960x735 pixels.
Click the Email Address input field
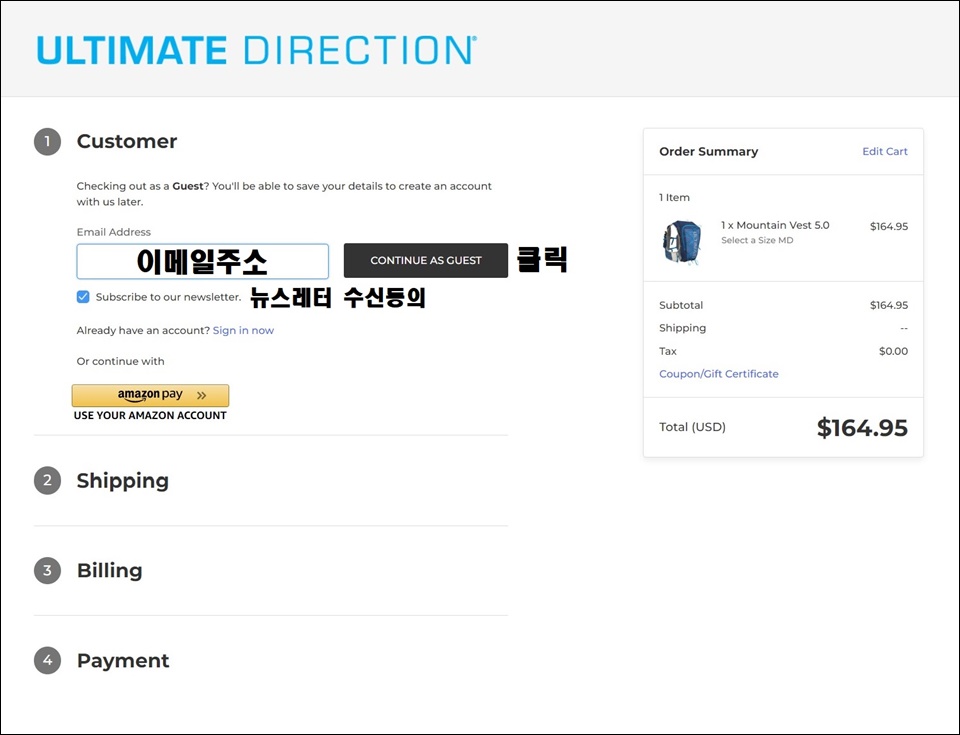coord(203,262)
